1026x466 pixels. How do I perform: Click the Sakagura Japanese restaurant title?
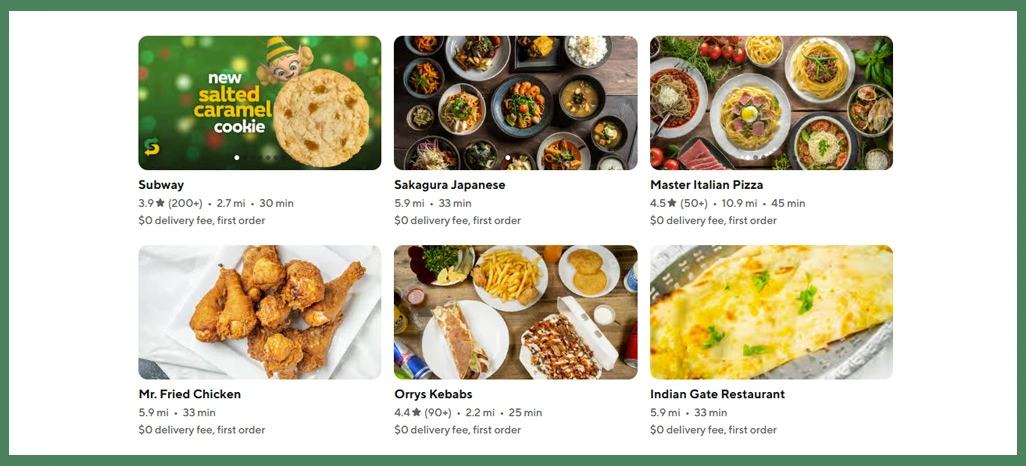point(450,185)
